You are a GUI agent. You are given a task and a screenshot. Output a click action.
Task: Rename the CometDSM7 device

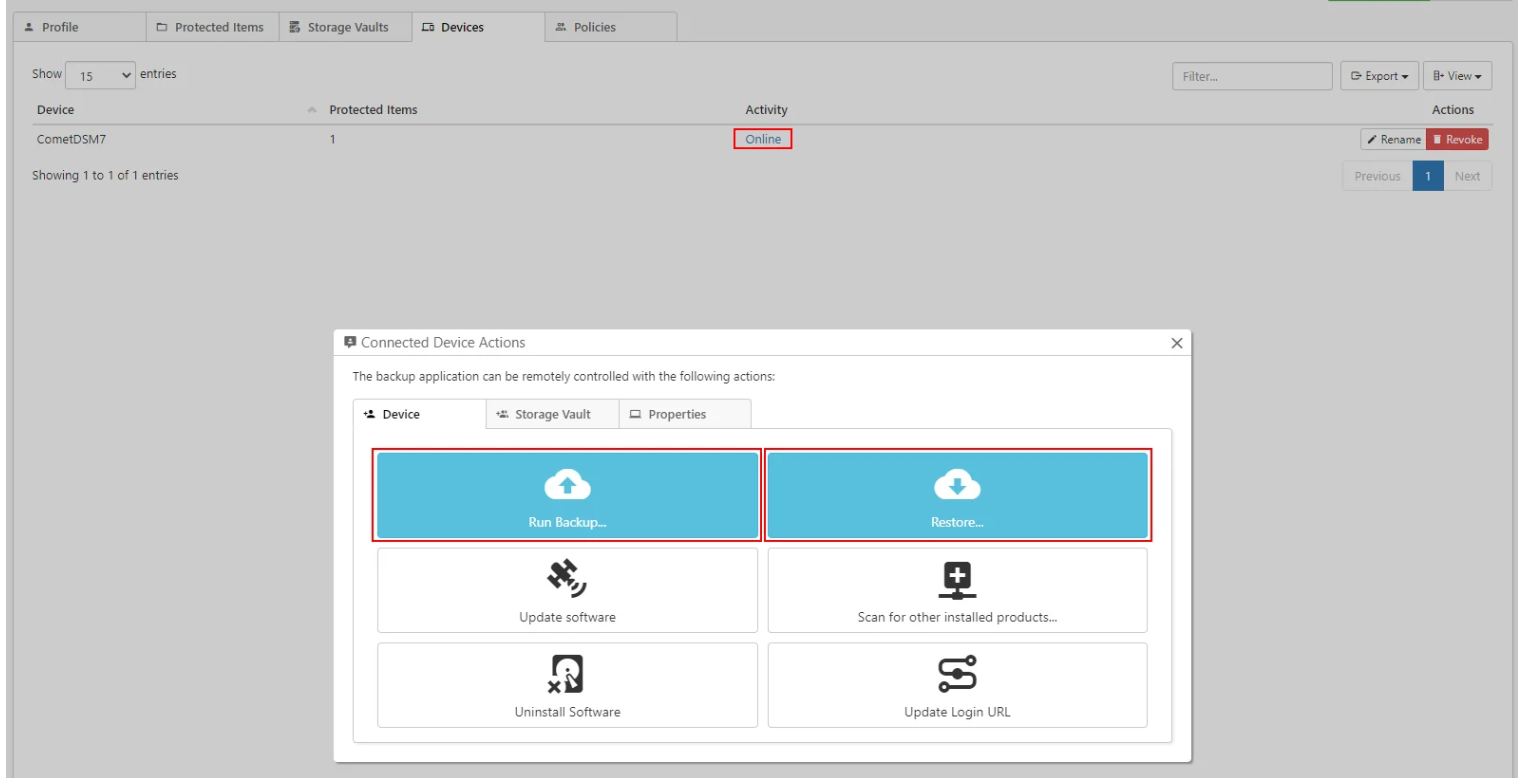point(1392,140)
